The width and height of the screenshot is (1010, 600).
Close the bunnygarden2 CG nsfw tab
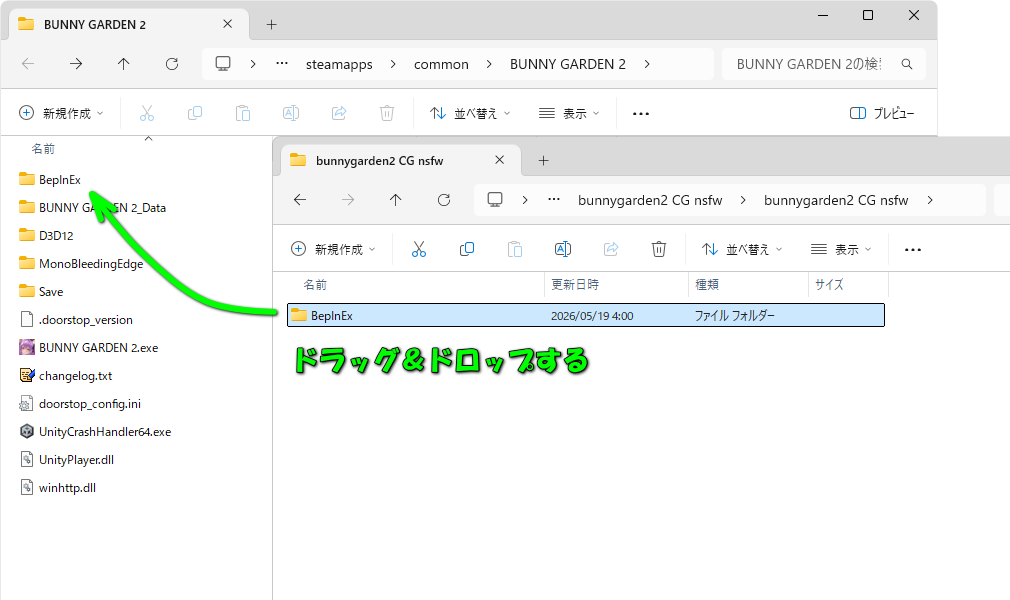coord(499,160)
